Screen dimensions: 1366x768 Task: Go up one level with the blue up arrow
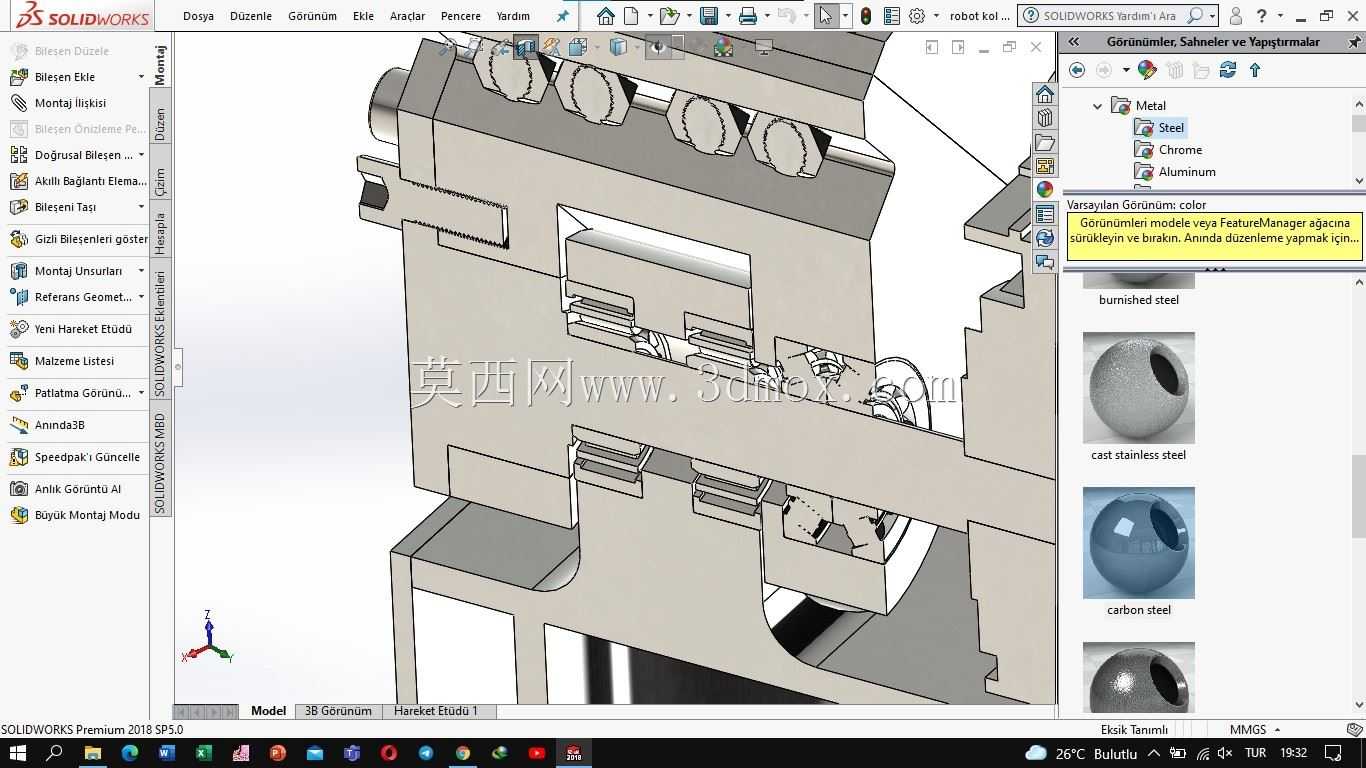point(1255,69)
